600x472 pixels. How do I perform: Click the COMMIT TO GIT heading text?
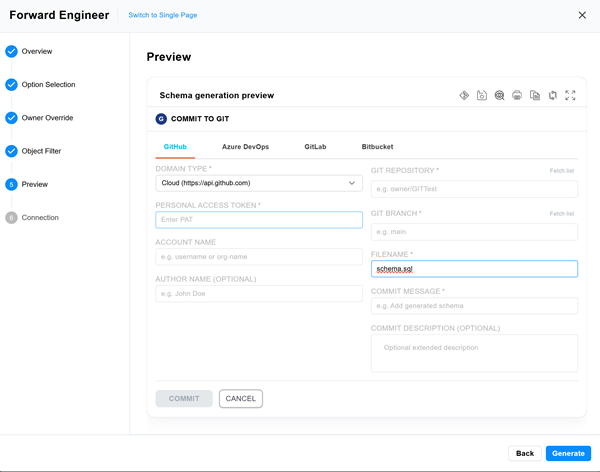pyautogui.click(x=200, y=119)
